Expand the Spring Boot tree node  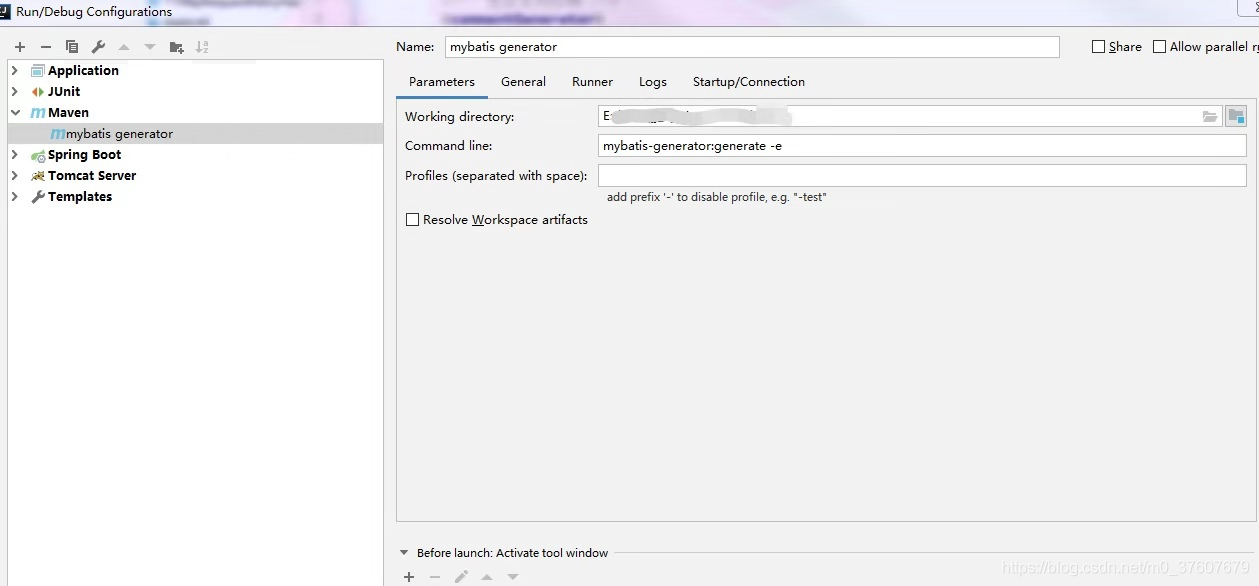pos(15,155)
